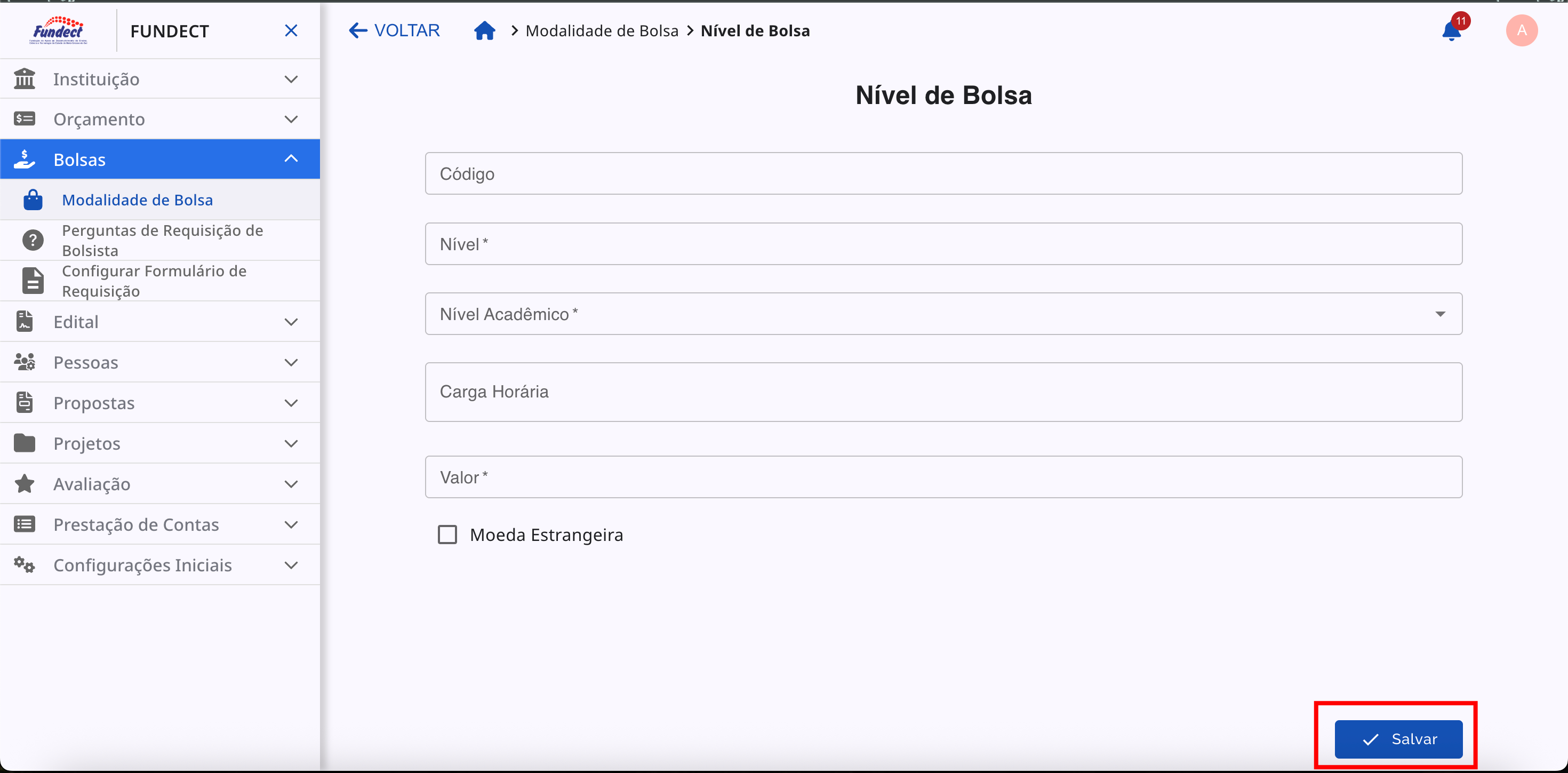This screenshot has width=1568, height=773.
Task: Enable the Moeda Estrangeira checkbox
Action: 447,535
